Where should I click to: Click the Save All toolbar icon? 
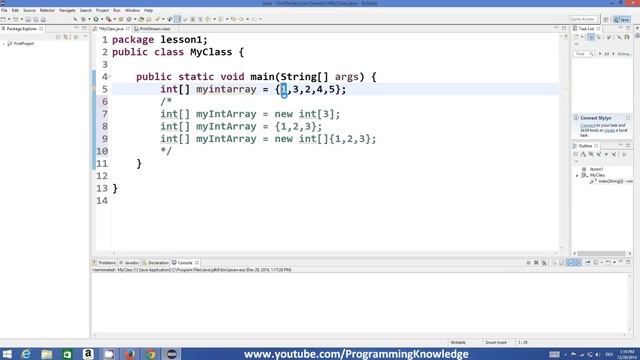pyautogui.click(x=36, y=19)
